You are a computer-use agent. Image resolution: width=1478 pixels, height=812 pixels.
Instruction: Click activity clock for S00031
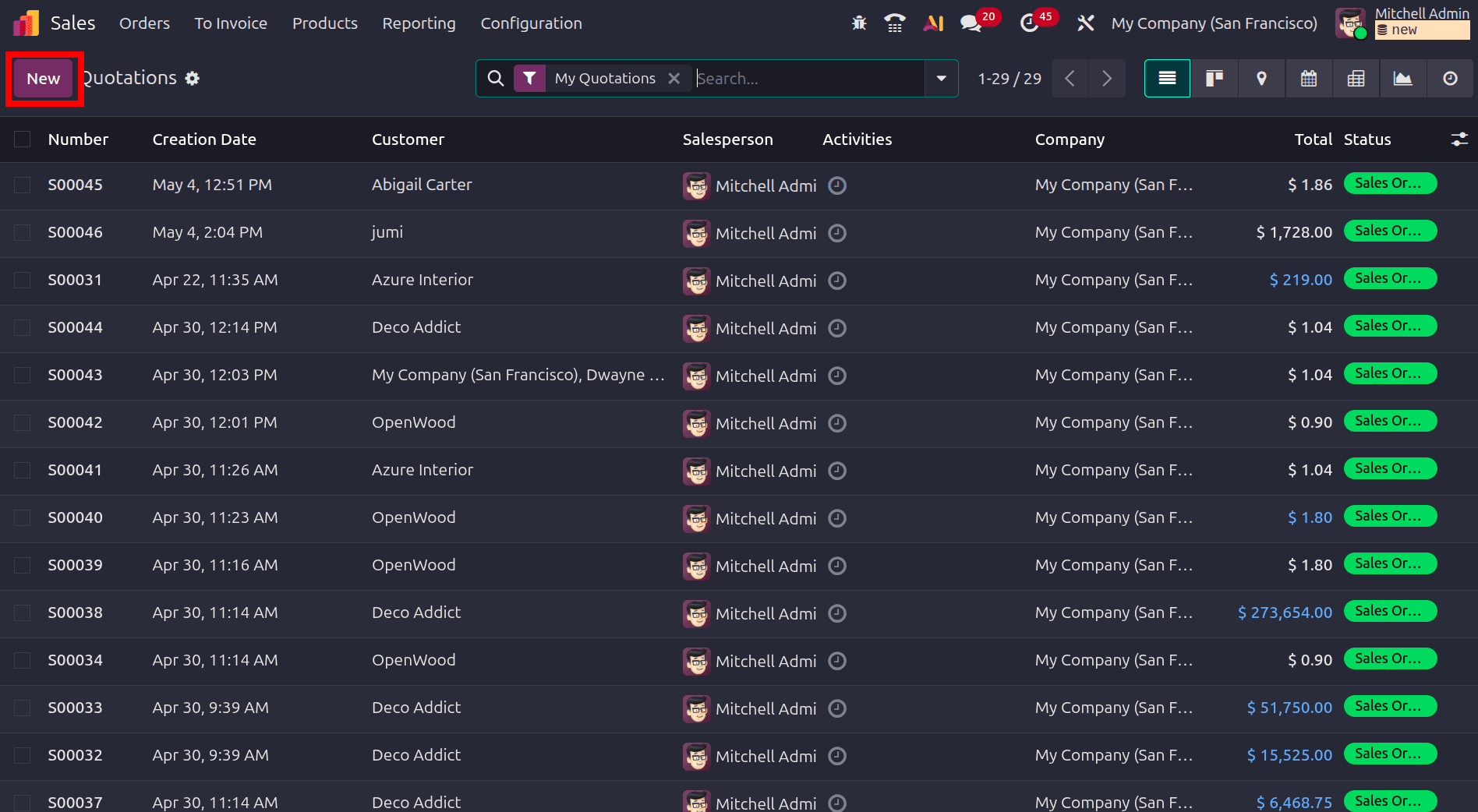point(837,281)
